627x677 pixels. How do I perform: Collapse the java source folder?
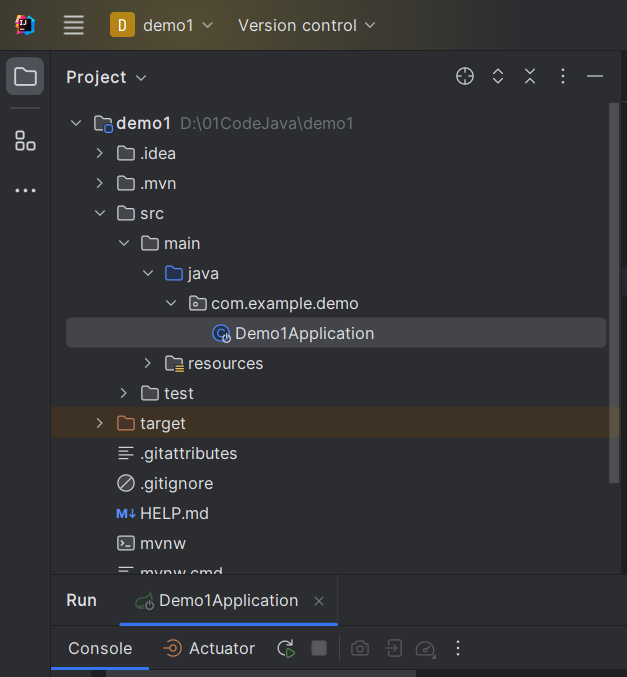click(x=148, y=273)
